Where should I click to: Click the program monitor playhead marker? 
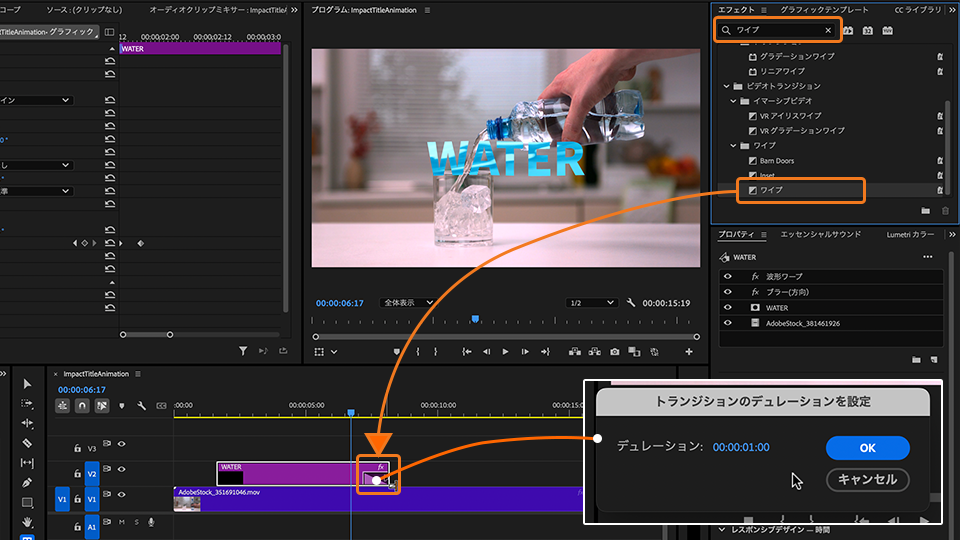click(x=475, y=319)
